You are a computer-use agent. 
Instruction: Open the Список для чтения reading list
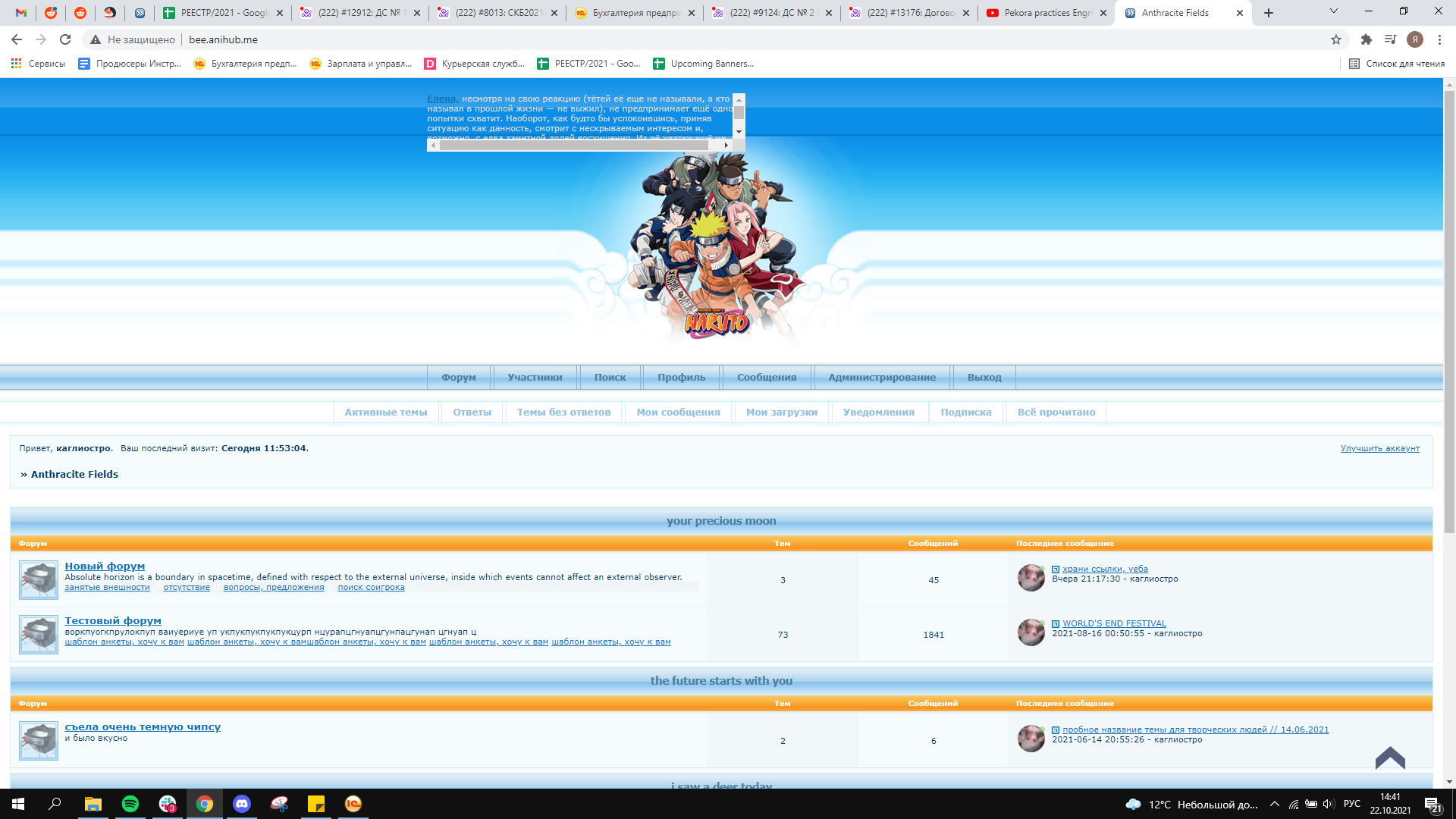click(1397, 64)
